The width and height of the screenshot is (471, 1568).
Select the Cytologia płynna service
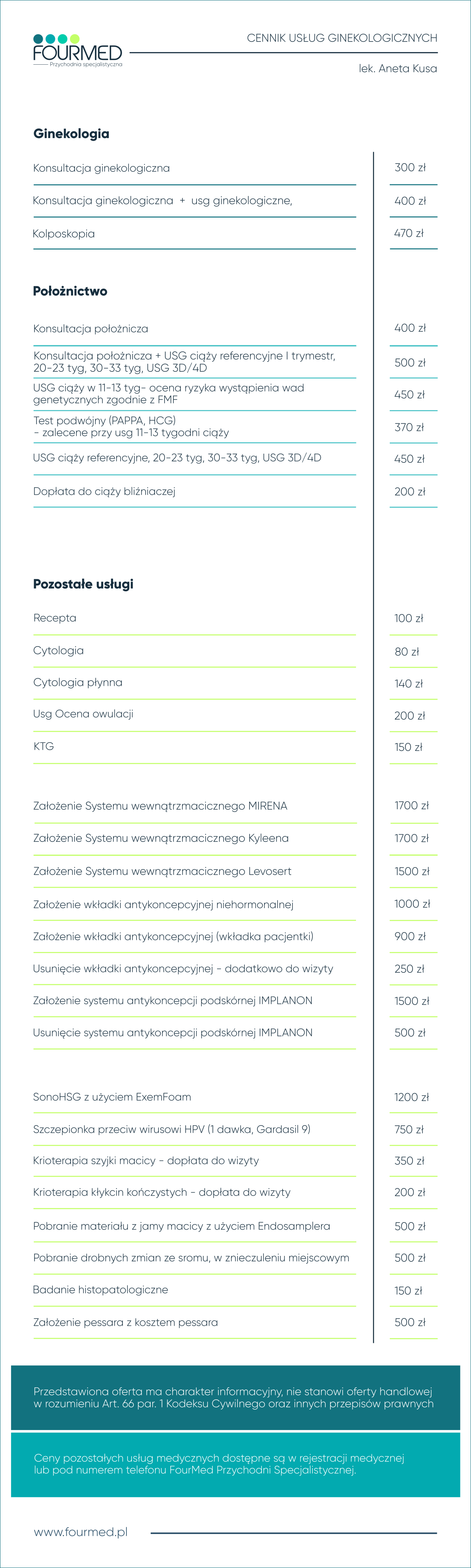click(x=77, y=682)
